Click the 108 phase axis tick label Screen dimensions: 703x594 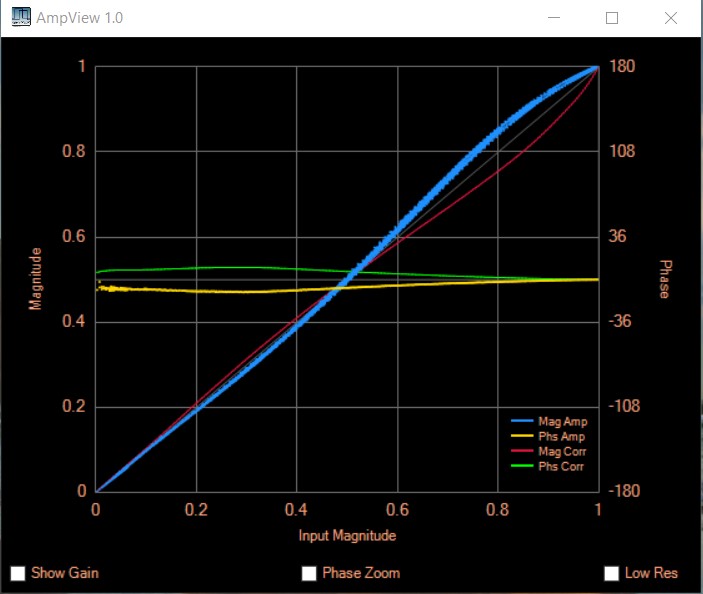pyautogui.click(x=624, y=152)
